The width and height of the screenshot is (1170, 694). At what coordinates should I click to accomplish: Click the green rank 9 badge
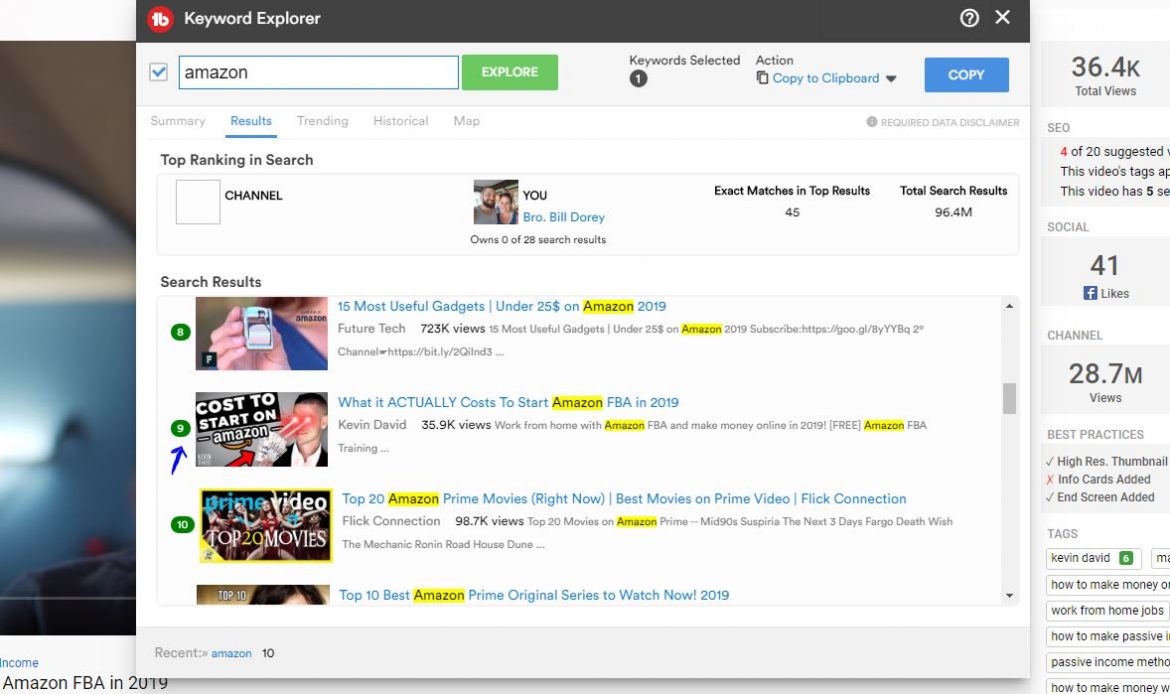(x=180, y=428)
